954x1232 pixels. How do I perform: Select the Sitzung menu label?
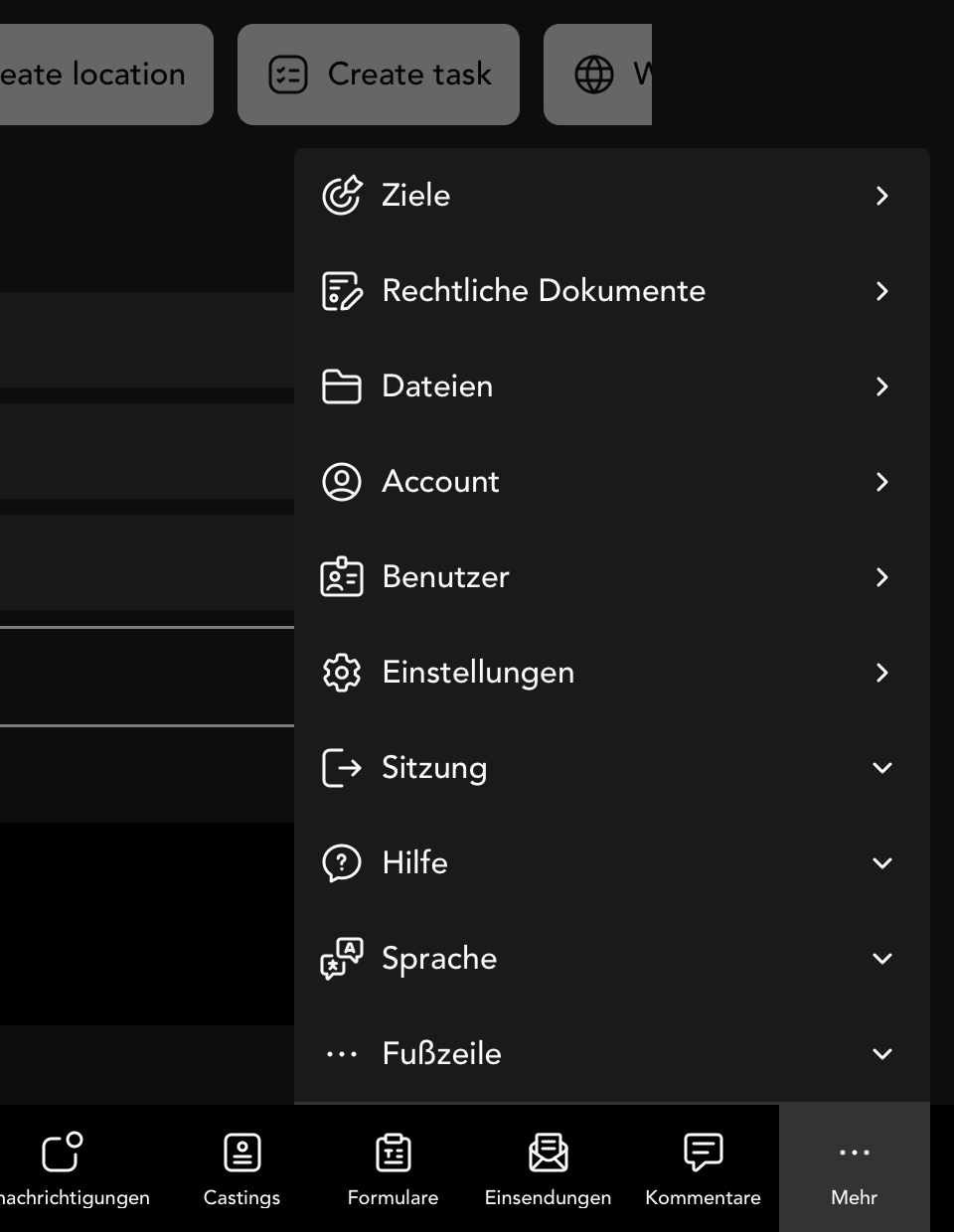point(434,768)
